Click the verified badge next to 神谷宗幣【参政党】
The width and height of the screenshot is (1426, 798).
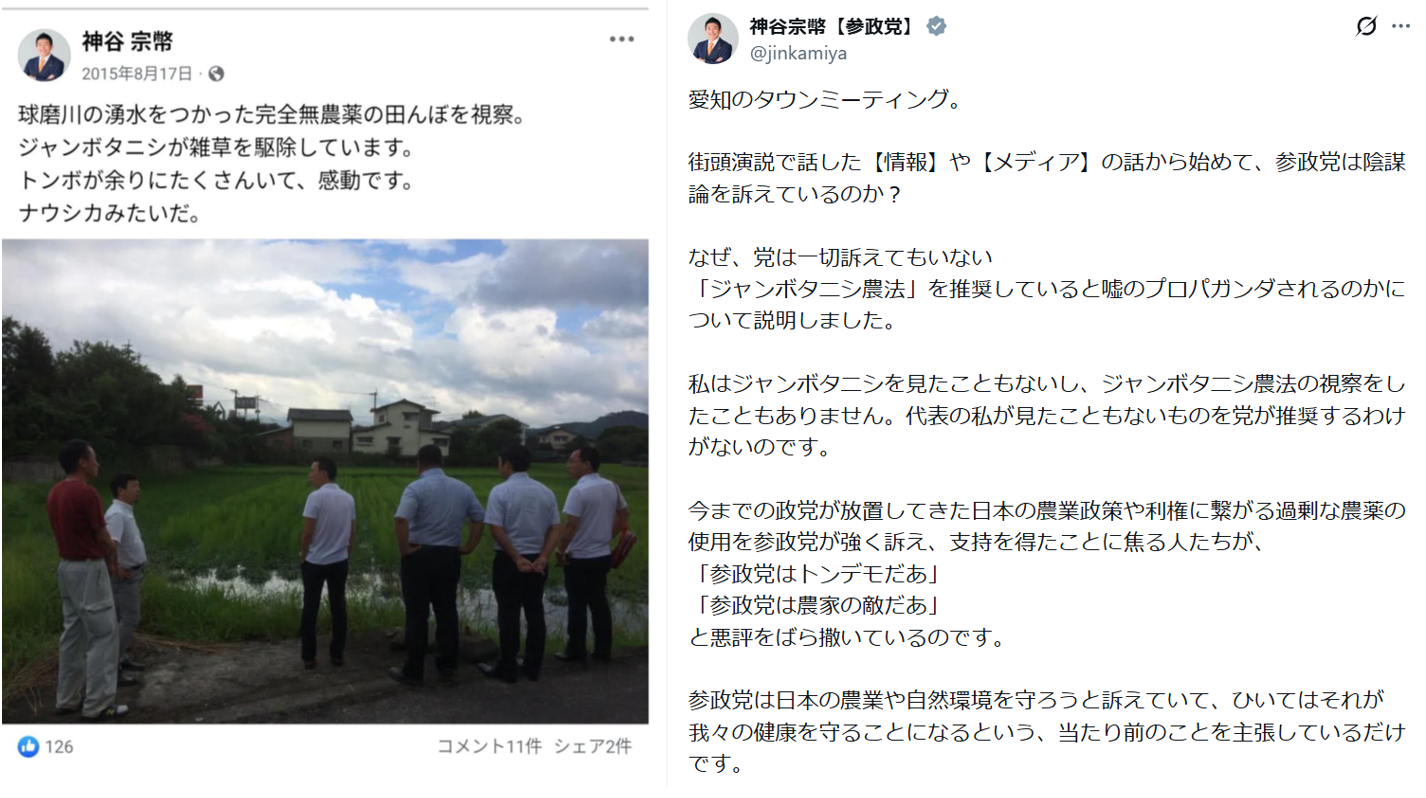pyautogui.click(x=936, y=26)
